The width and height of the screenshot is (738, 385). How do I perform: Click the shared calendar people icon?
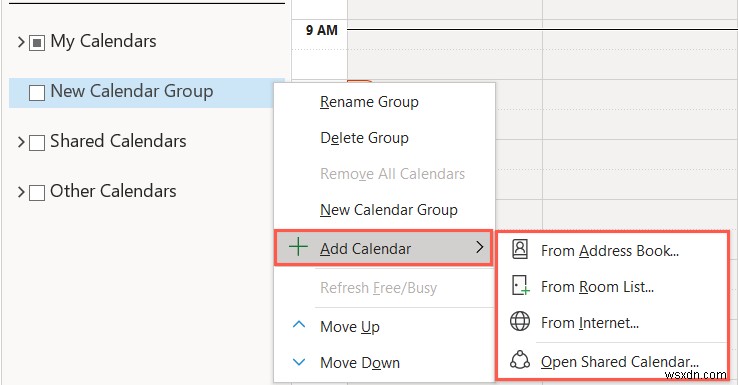click(520, 360)
